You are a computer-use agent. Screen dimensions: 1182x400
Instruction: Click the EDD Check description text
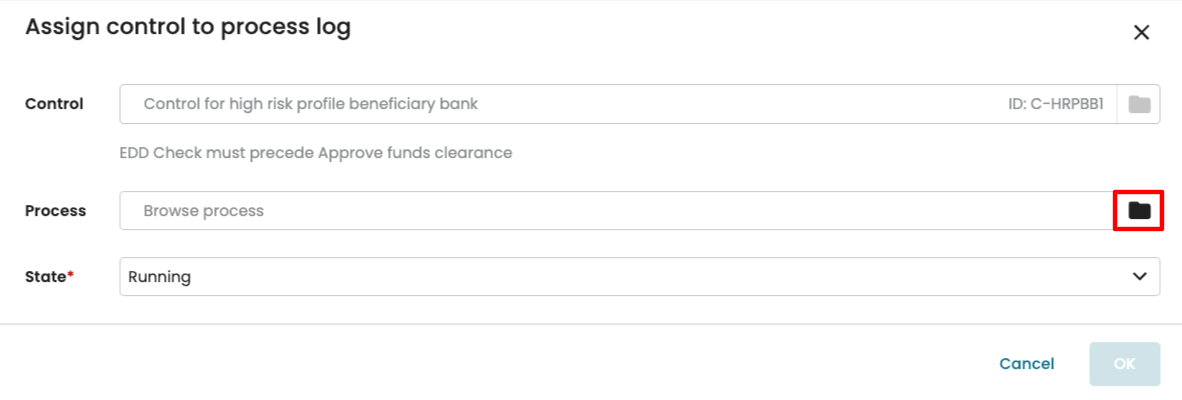[x=315, y=153]
